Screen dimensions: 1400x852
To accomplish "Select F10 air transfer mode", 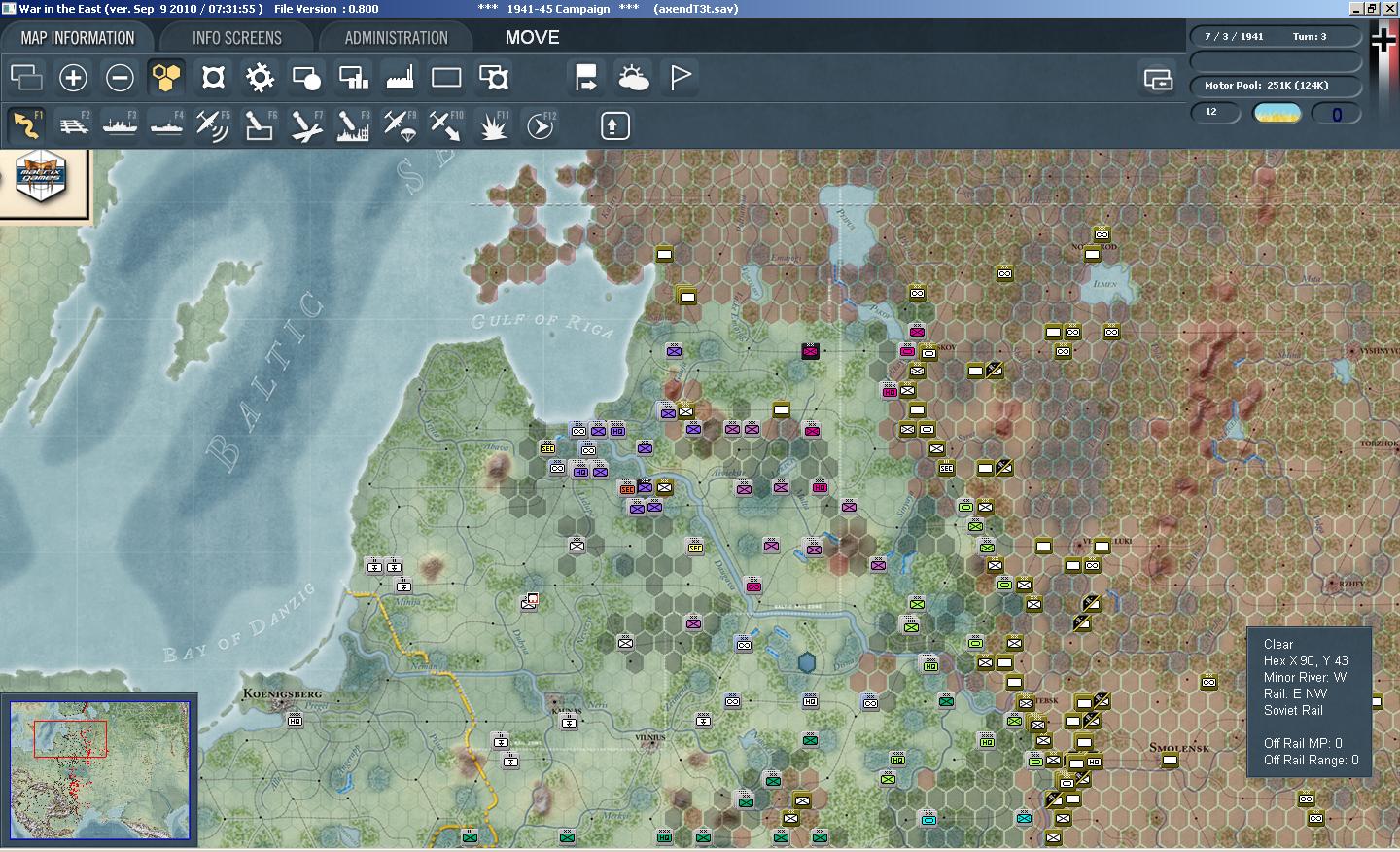I will [x=446, y=125].
